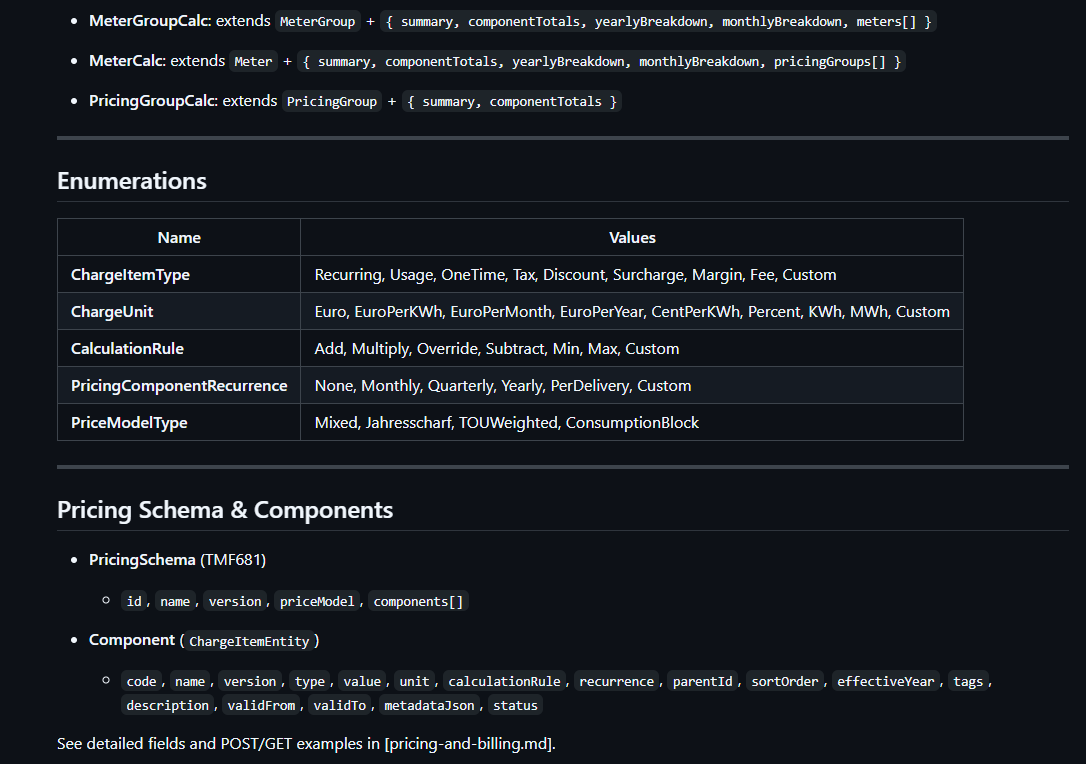Image resolution: width=1086 pixels, height=764 pixels.
Task: Click the PricingSchema (TMF681) bullet
Action: tap(177, 560)
